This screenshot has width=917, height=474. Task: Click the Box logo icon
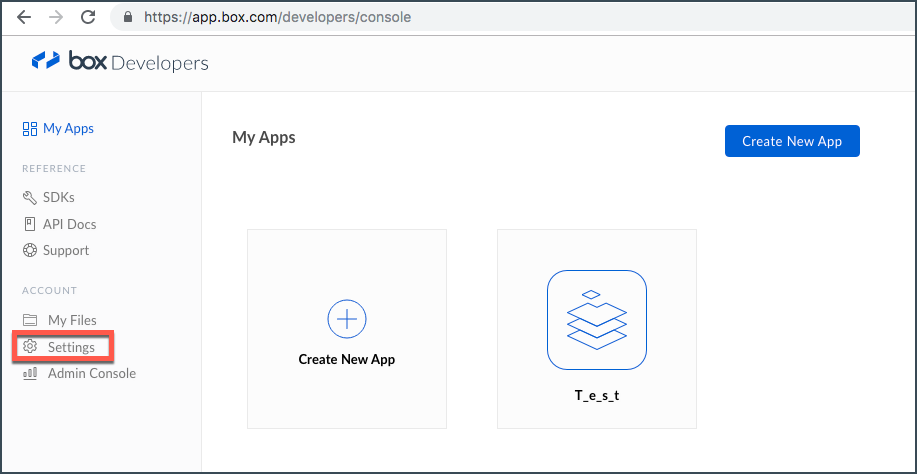click(46, 61)
